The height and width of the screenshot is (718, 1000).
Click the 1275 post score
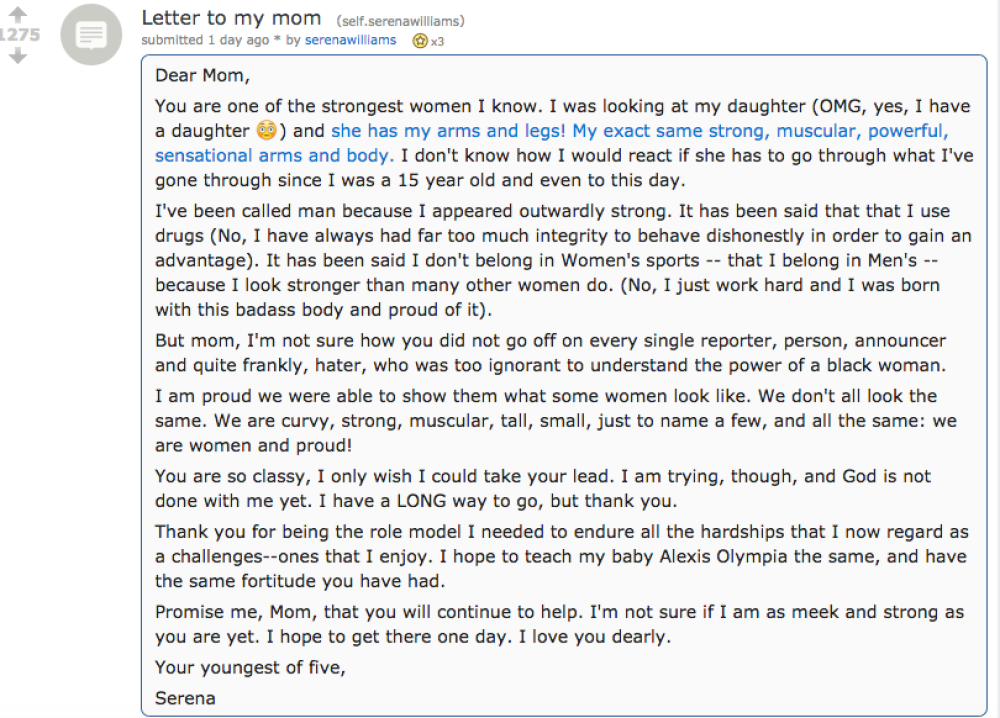20,34
